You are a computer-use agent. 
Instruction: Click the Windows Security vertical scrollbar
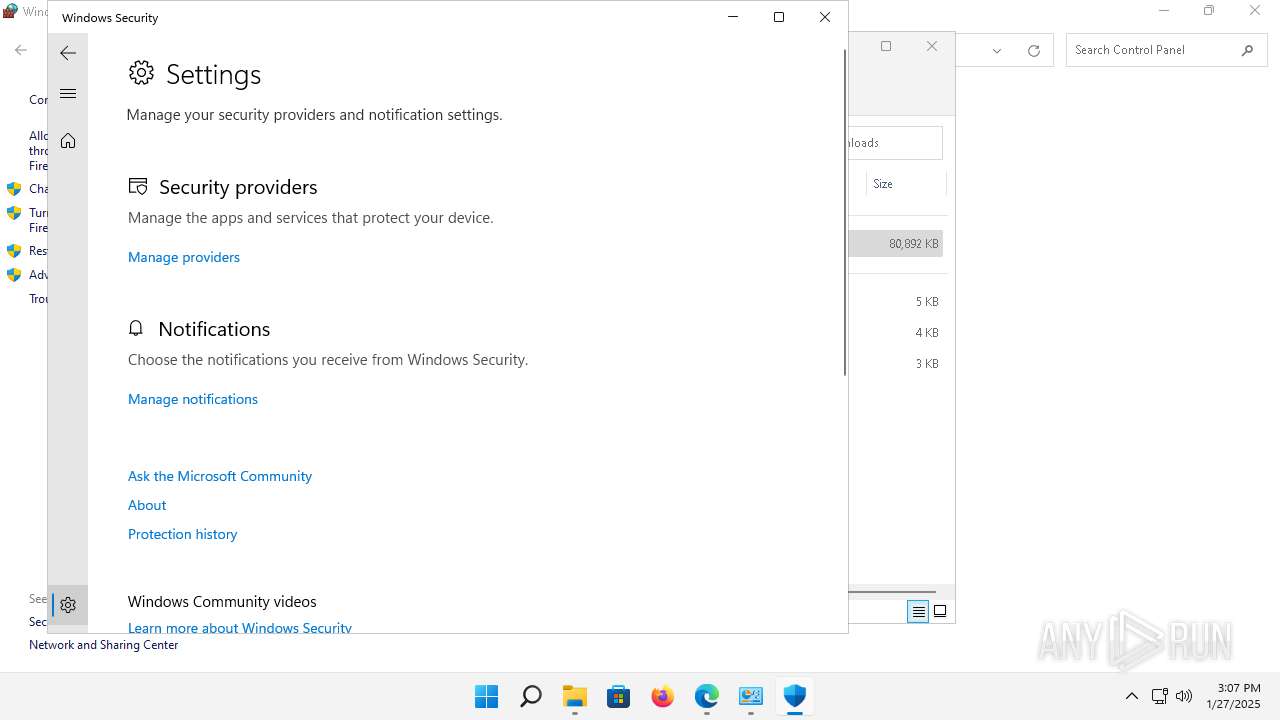point(845,210)
